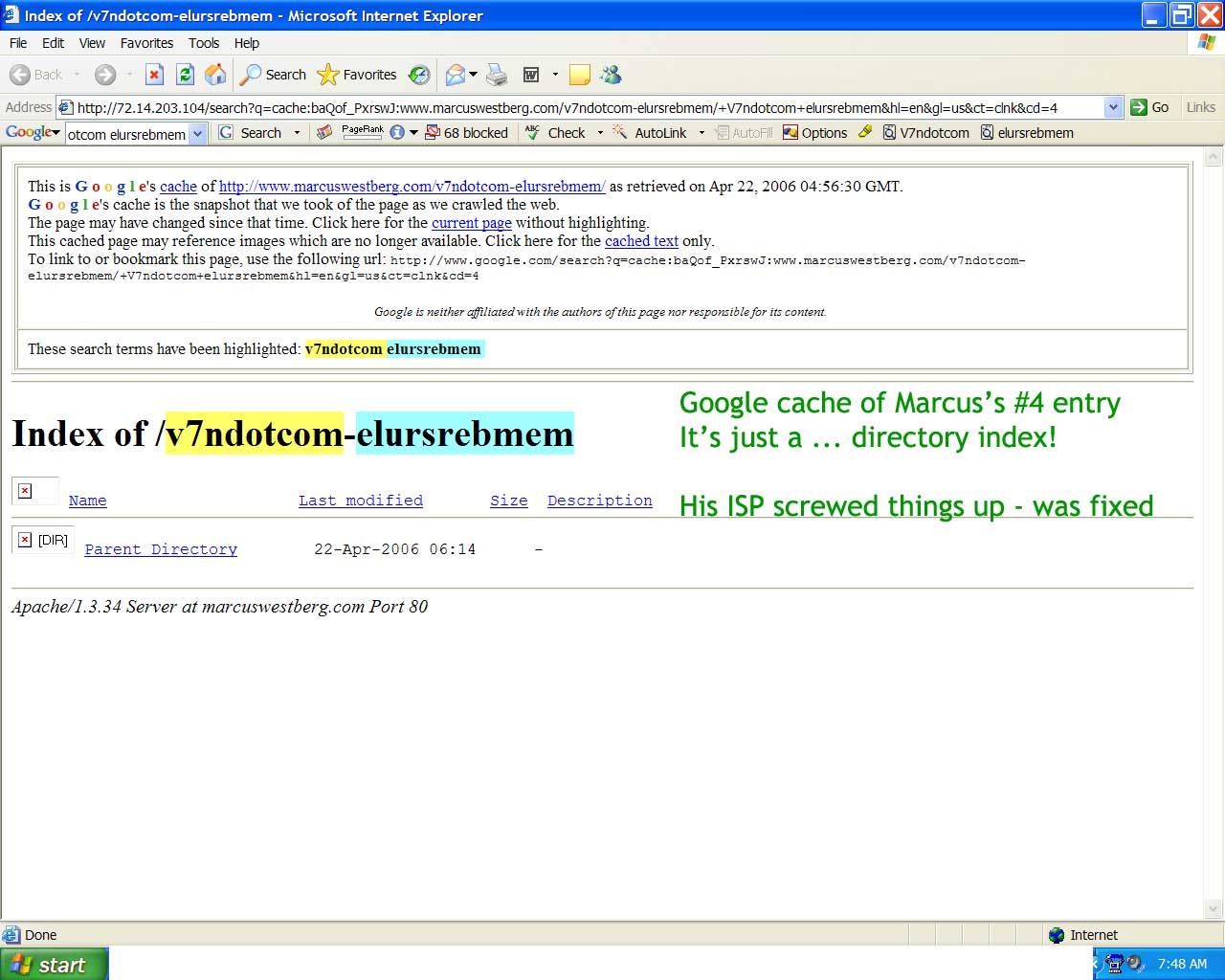Image resolution: width=1225 pixels, height=980 pixels.
Task: Click the AutoFill button
Action: pos(744,133)
